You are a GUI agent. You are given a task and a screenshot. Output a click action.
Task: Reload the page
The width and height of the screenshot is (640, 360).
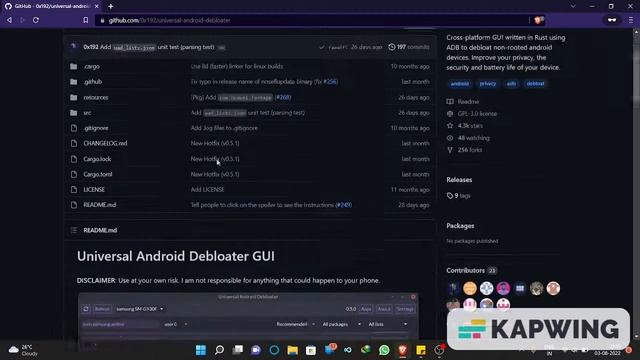36,20
